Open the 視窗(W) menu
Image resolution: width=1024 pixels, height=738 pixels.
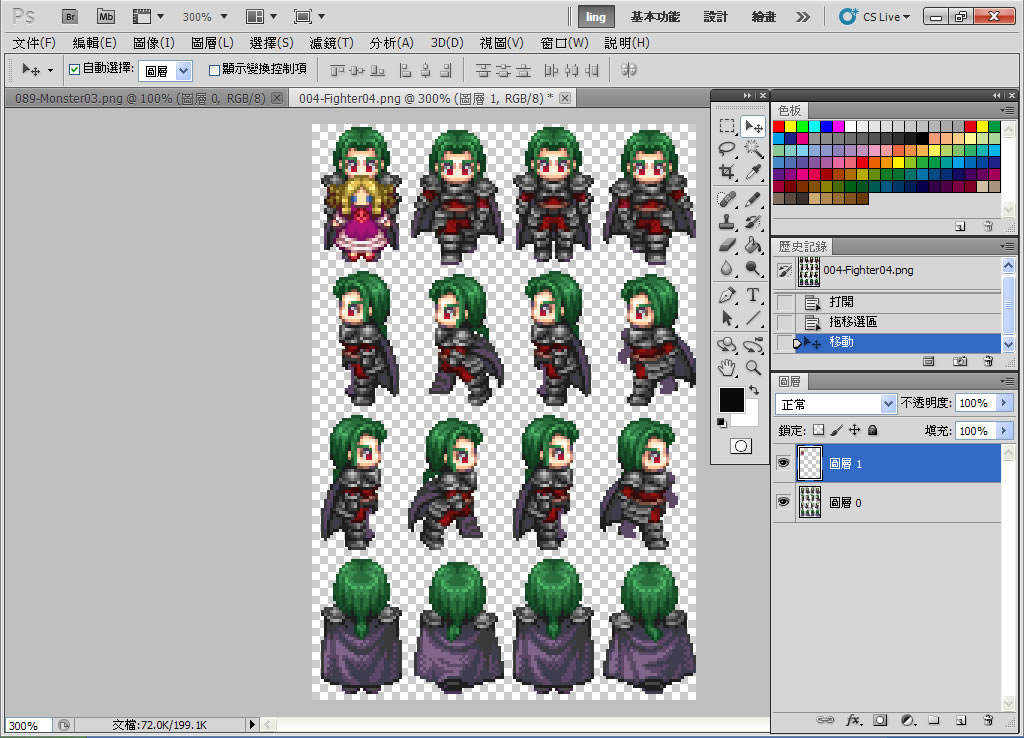pos(564,43)
